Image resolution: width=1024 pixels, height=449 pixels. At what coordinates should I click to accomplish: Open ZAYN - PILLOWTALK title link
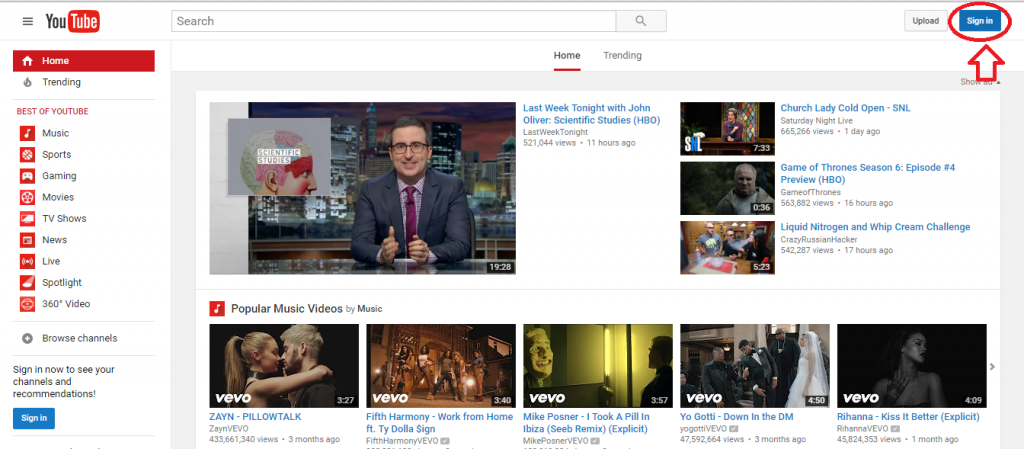tap(255, 416)
